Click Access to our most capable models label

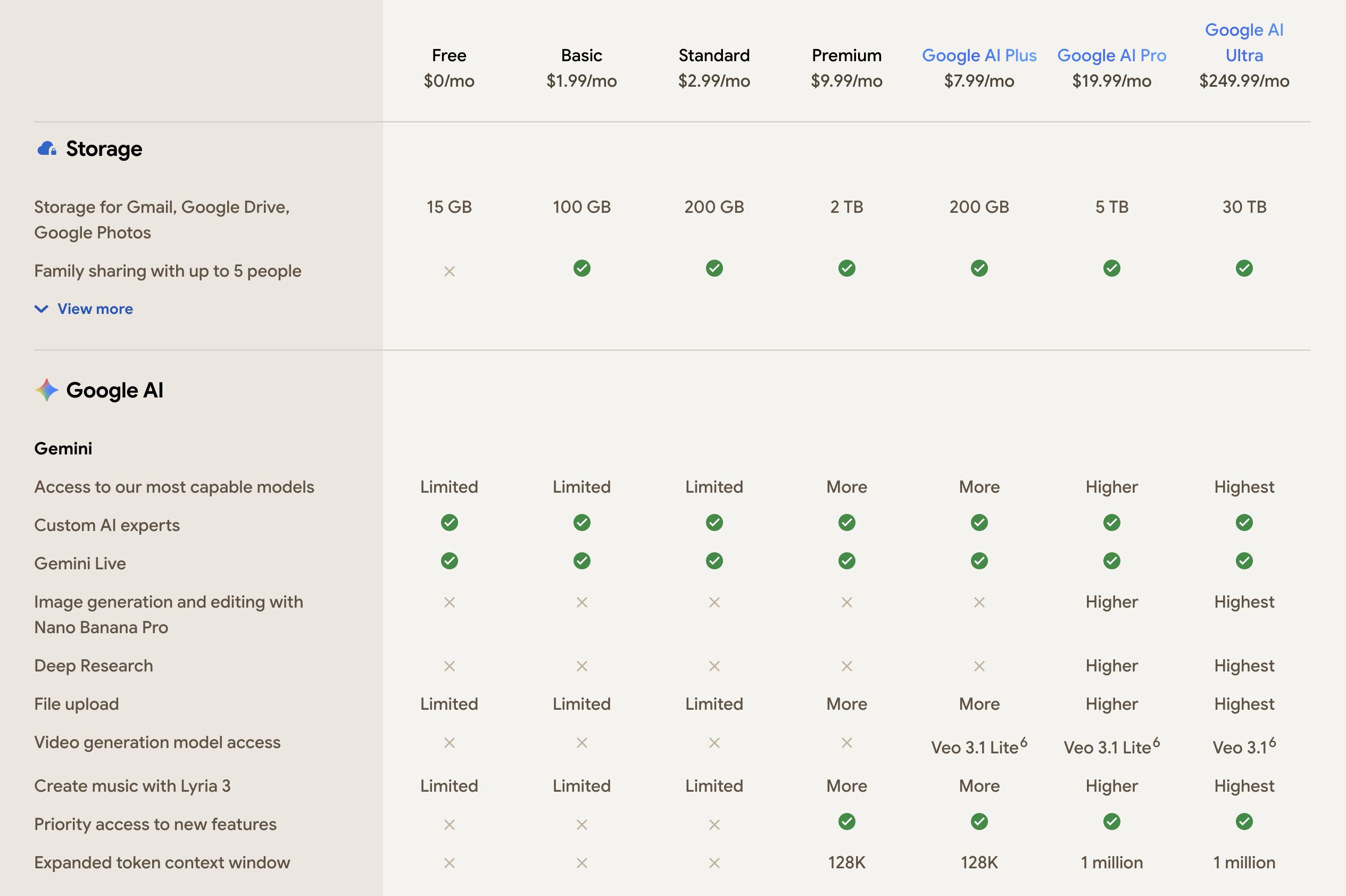[x=175, y=487]
